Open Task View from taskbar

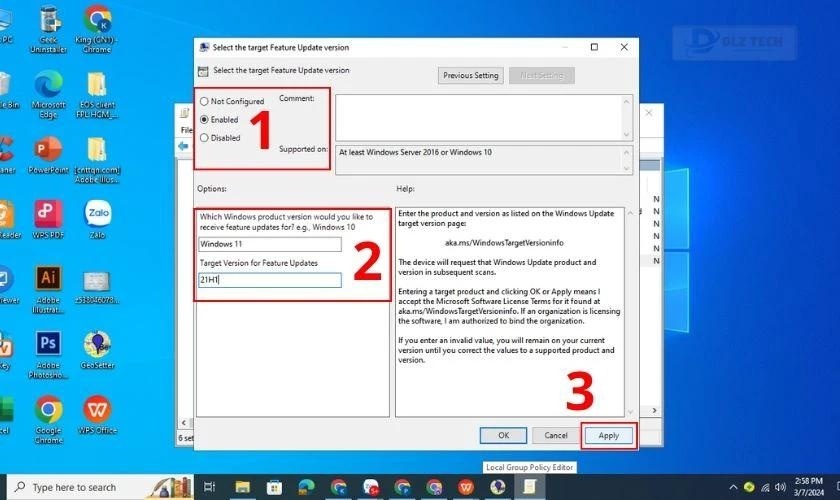click(x=209, y=487)
